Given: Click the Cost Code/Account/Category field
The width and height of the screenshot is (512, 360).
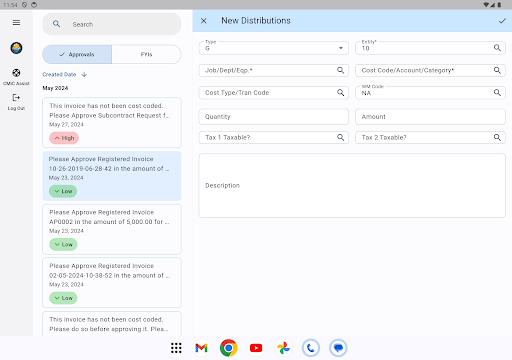Looking at the screenshot, I should [x=430, y=70].
